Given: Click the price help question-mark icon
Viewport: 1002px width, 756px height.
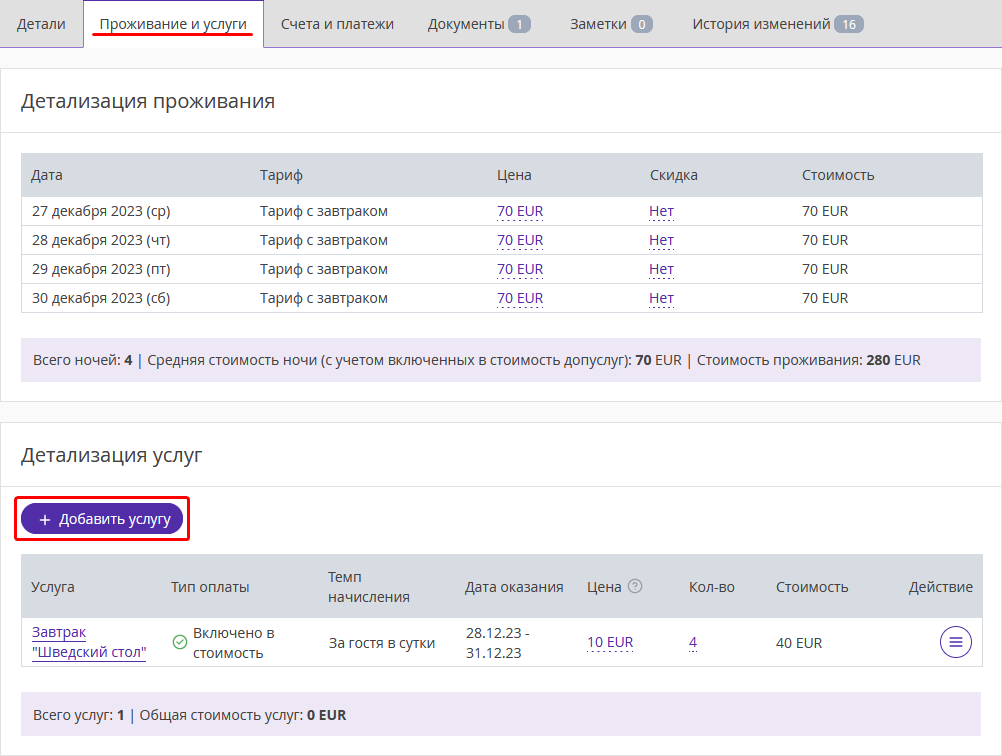Looking at the screenshot, I should (x=635, y=586).
